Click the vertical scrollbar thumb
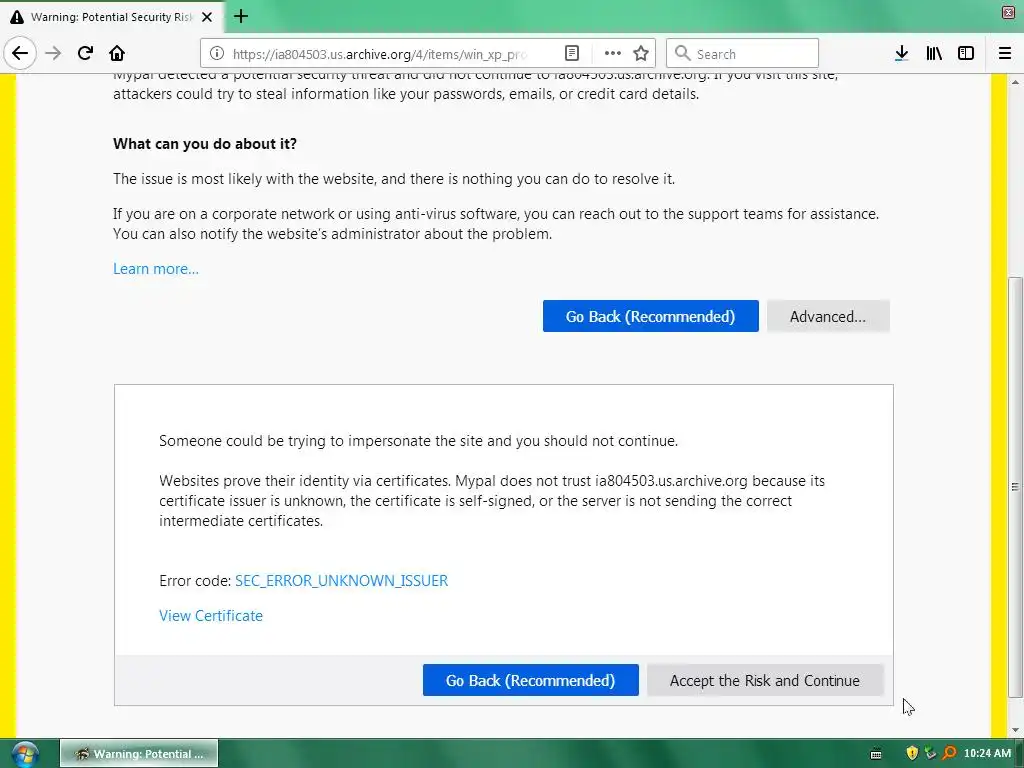The width and height of the screenshot is (1024, 768). [x=1014, y=487]
